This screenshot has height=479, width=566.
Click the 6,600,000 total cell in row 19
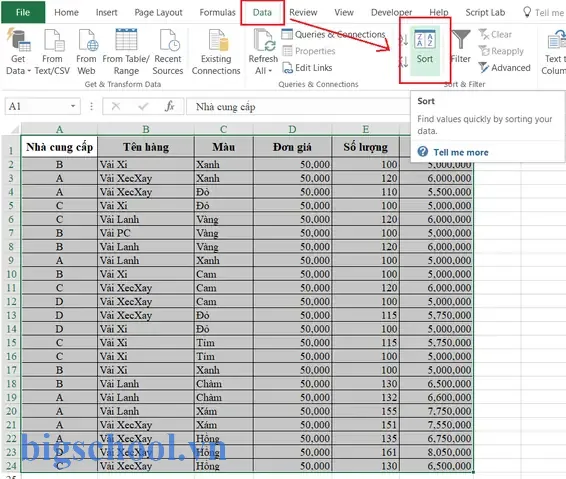point(436,397)
